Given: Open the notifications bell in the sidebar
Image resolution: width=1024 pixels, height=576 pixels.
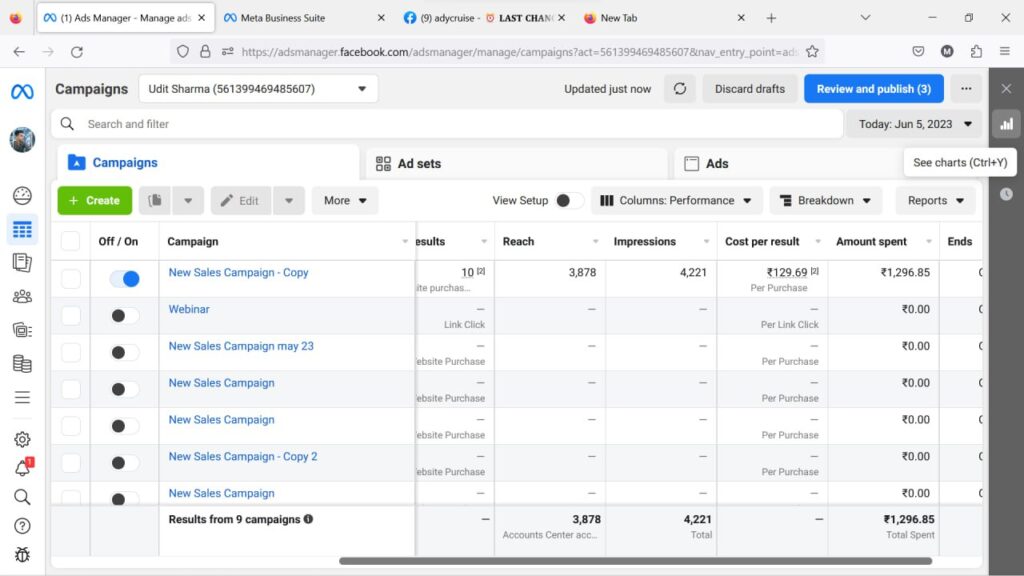Looking at the screenshot, I should pos(22,468).
